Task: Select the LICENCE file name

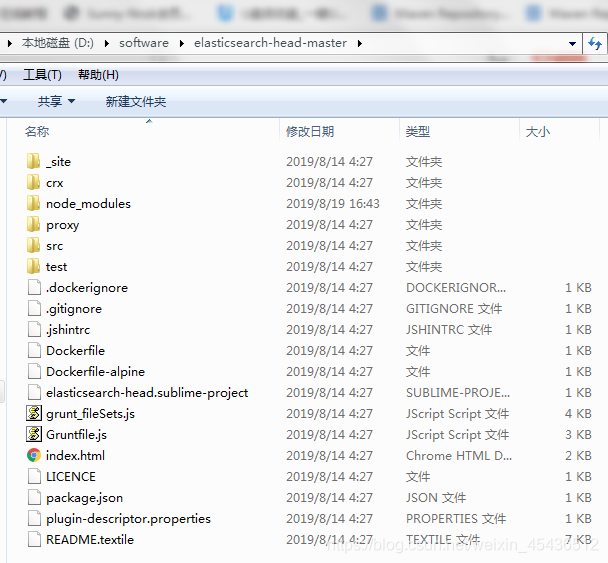Action: click(x=71, y=477)
